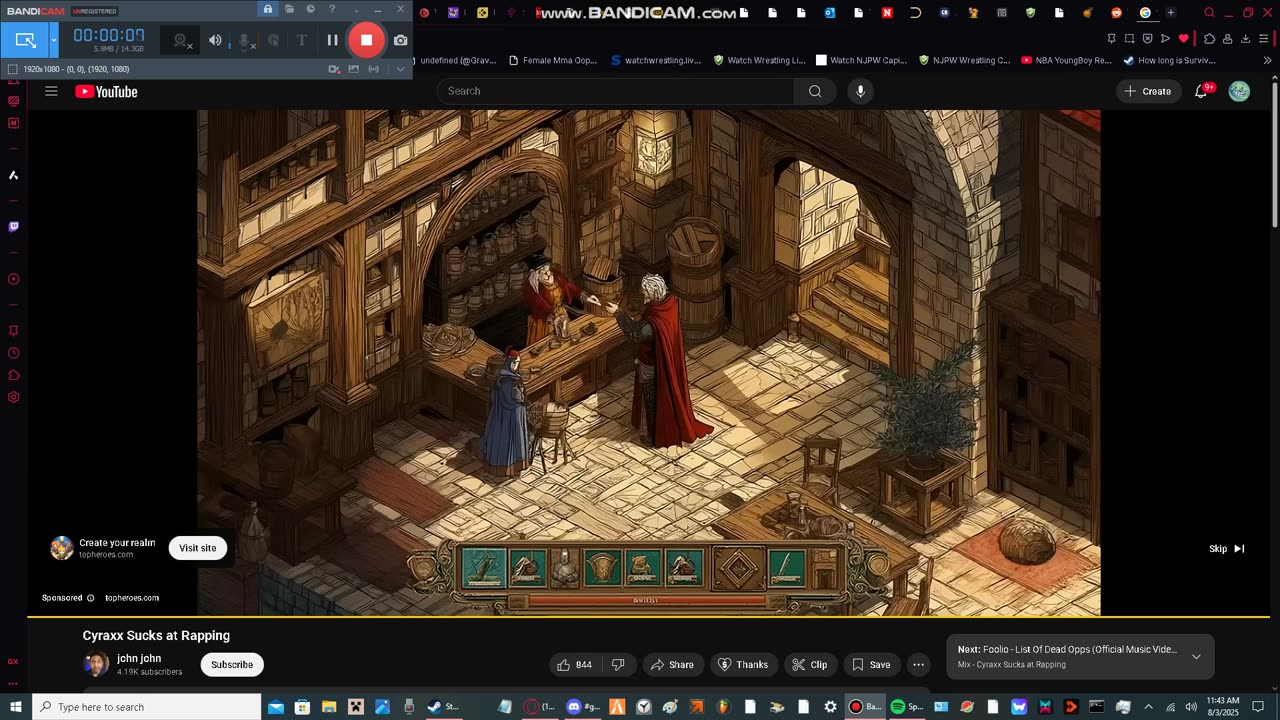Click Visit site on the ad
1280x720 pixels.
pos(198,548)
